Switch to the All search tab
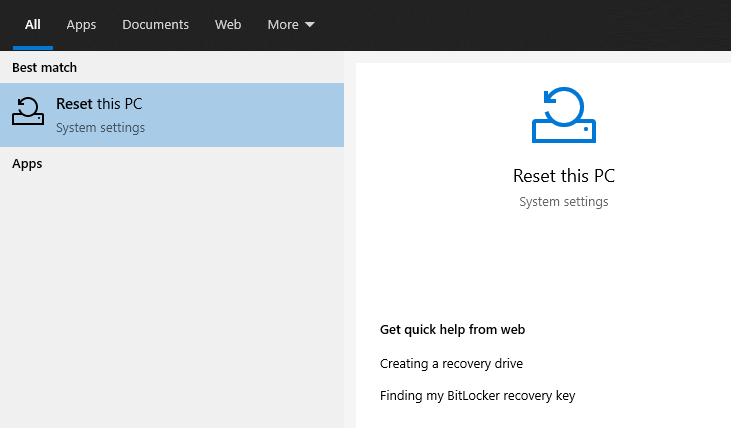731x428 pixels. tap(33, 25)
